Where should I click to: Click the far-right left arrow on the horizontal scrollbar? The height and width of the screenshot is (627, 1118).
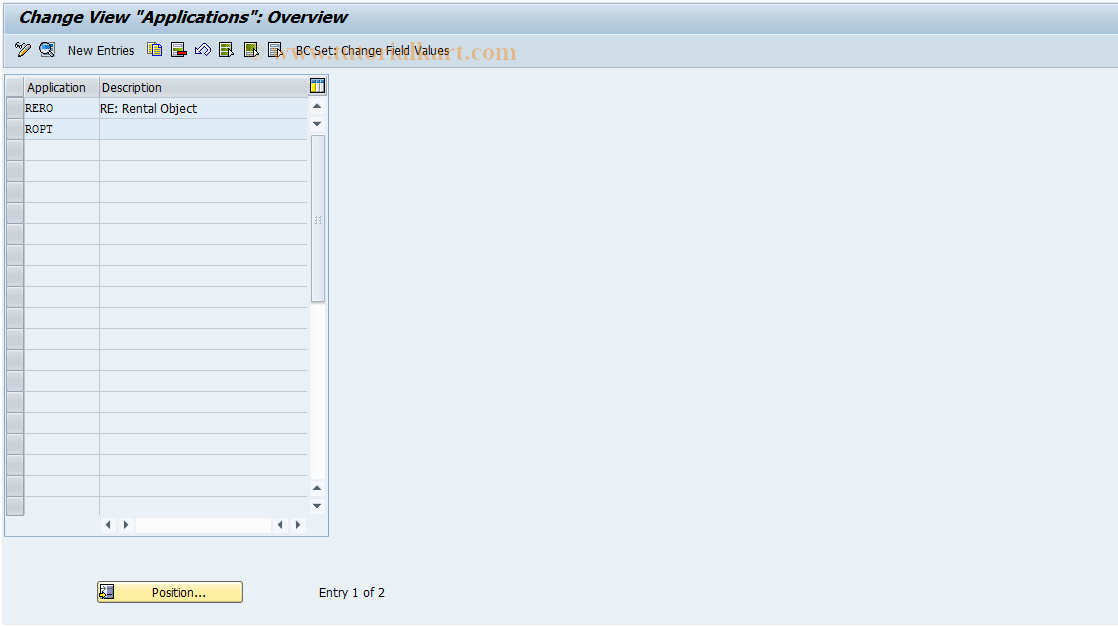point(280,525)
